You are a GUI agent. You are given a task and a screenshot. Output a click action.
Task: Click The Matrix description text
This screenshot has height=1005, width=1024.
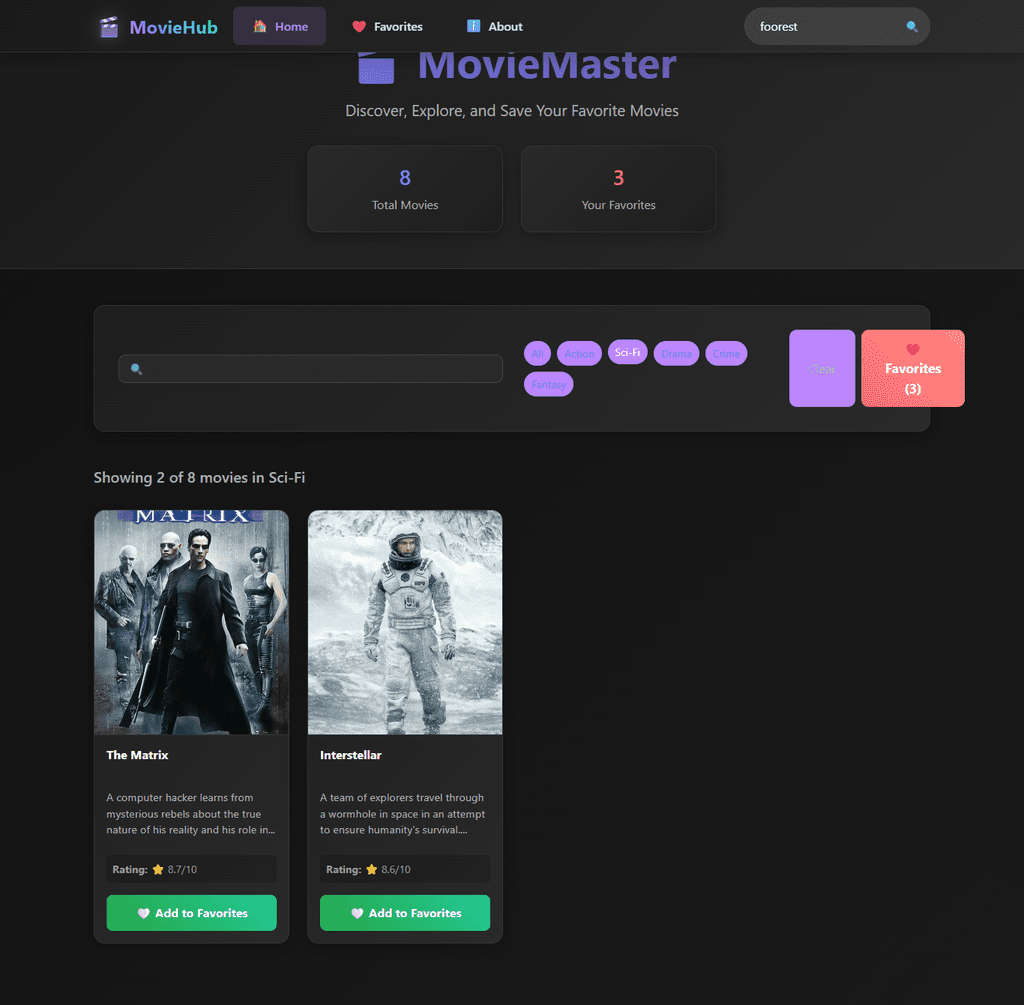click(x=191, y=814)
